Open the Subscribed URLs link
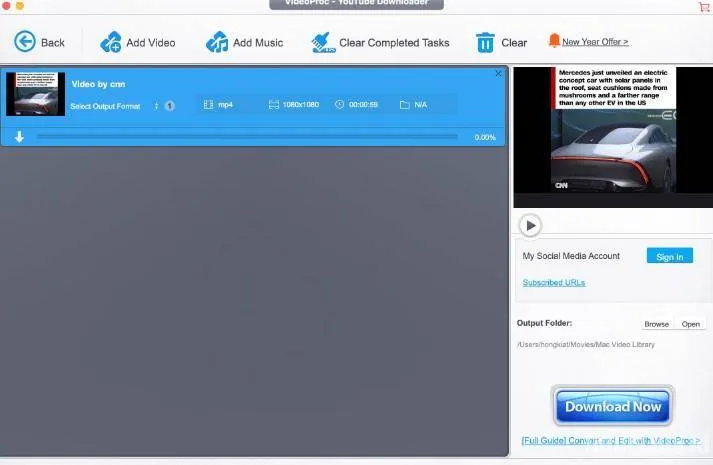This screenshot has height=465, width=713. click(553, 283)
